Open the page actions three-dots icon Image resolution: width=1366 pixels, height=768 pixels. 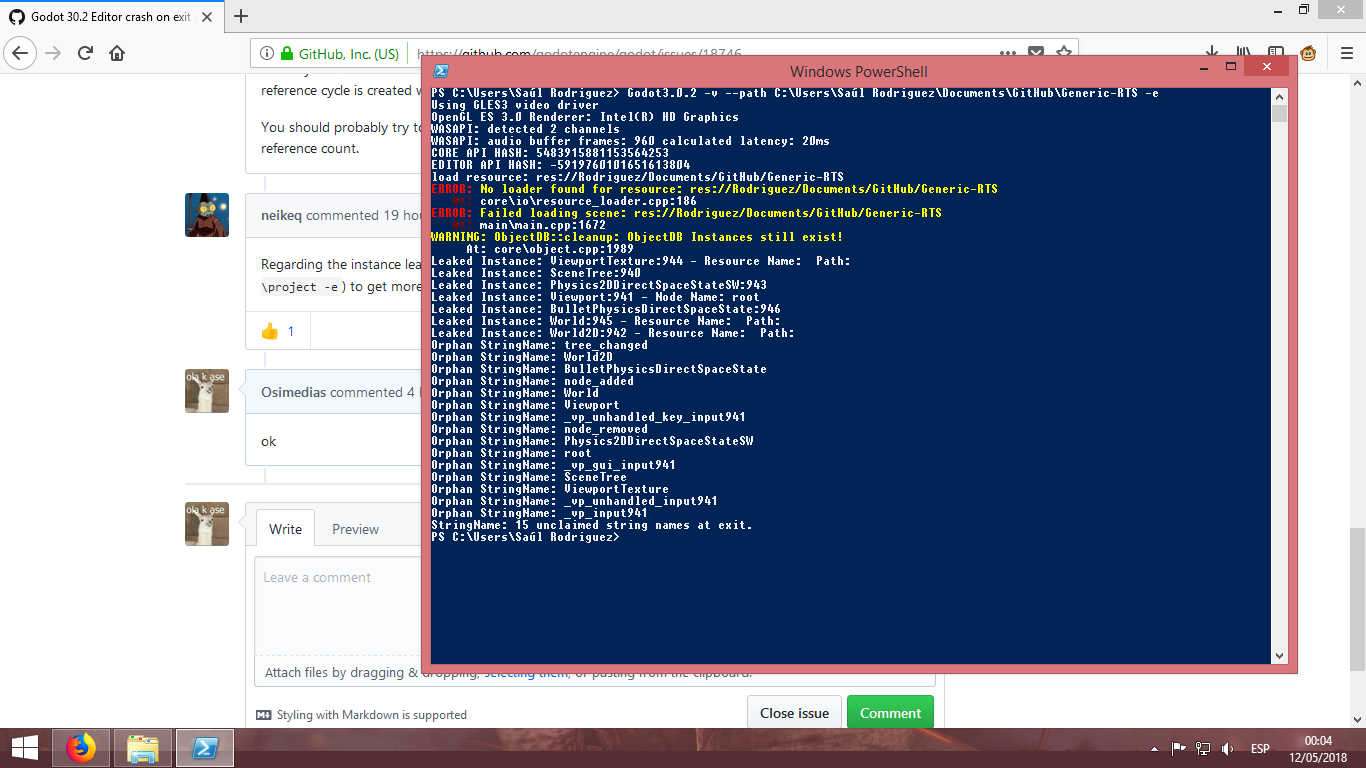tap(1008, 52)
